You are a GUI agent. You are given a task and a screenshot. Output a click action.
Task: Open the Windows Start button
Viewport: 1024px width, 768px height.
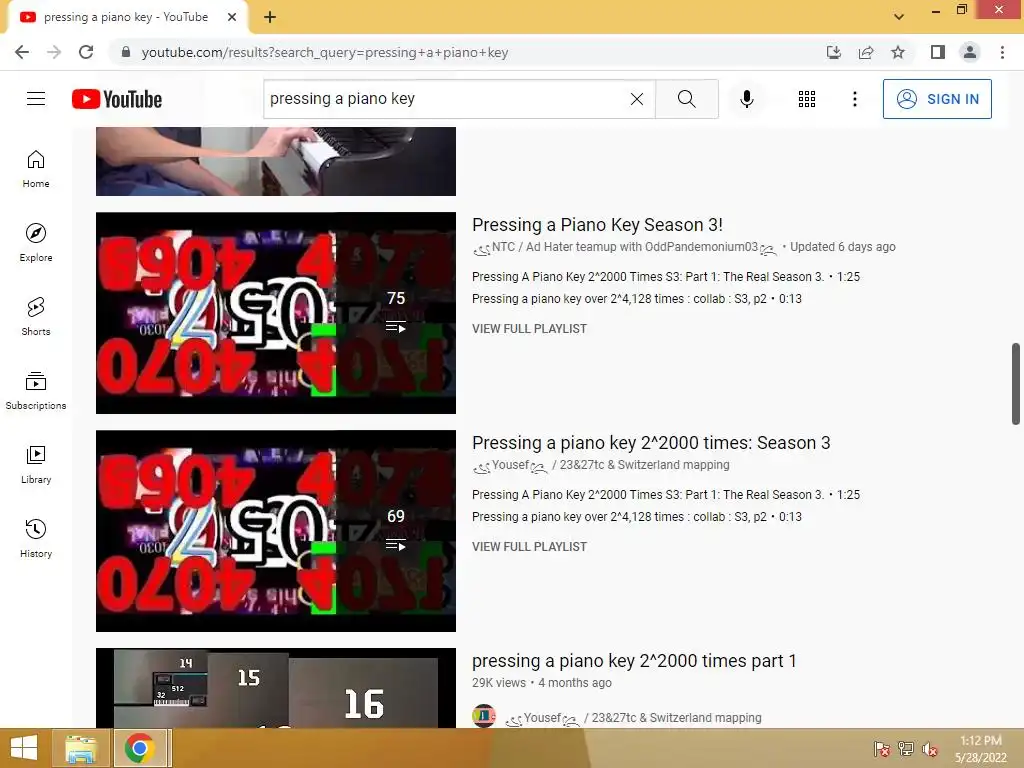pos(24,748)
